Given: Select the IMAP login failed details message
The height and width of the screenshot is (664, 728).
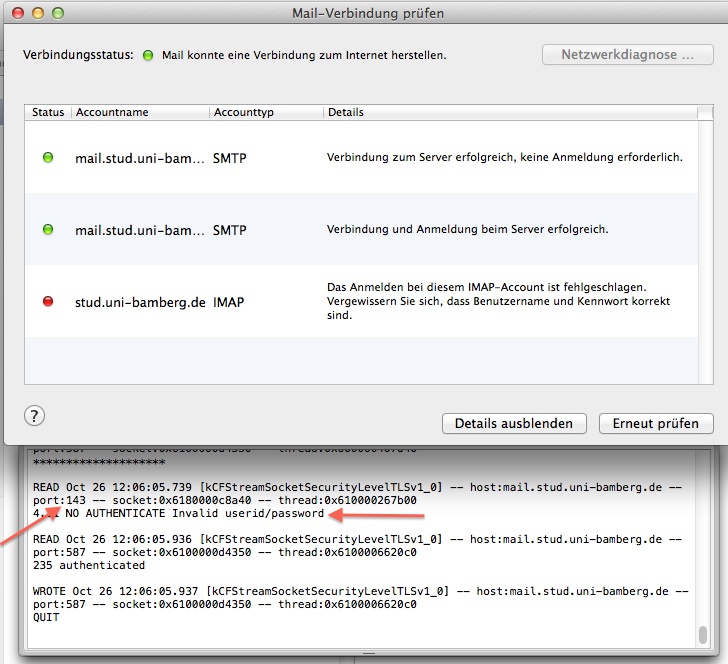Looking at the screenshot, I should tap(498, 301).
